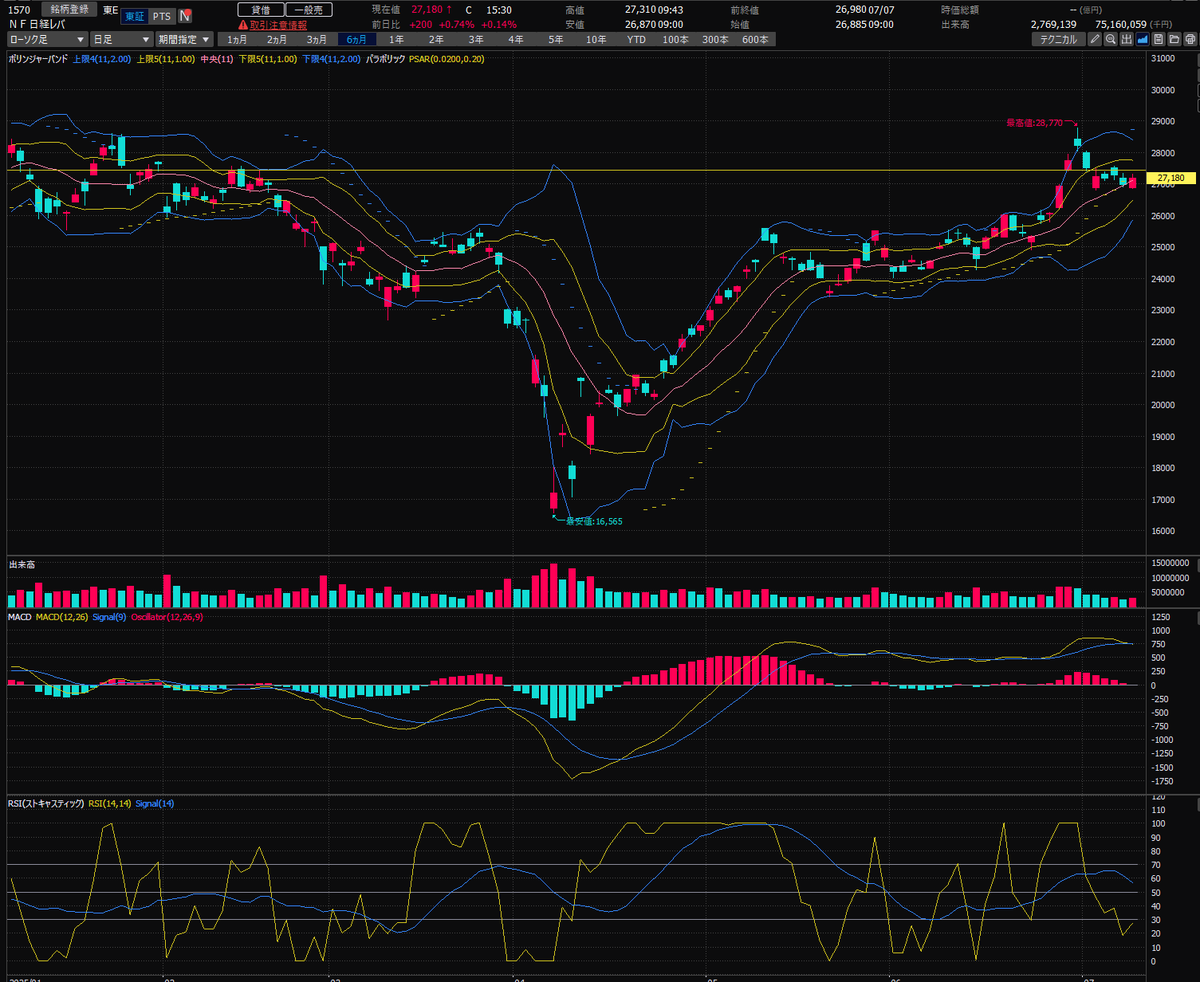
Task: Open the 日足 timeframe dropdown
Action: point(120,39)
